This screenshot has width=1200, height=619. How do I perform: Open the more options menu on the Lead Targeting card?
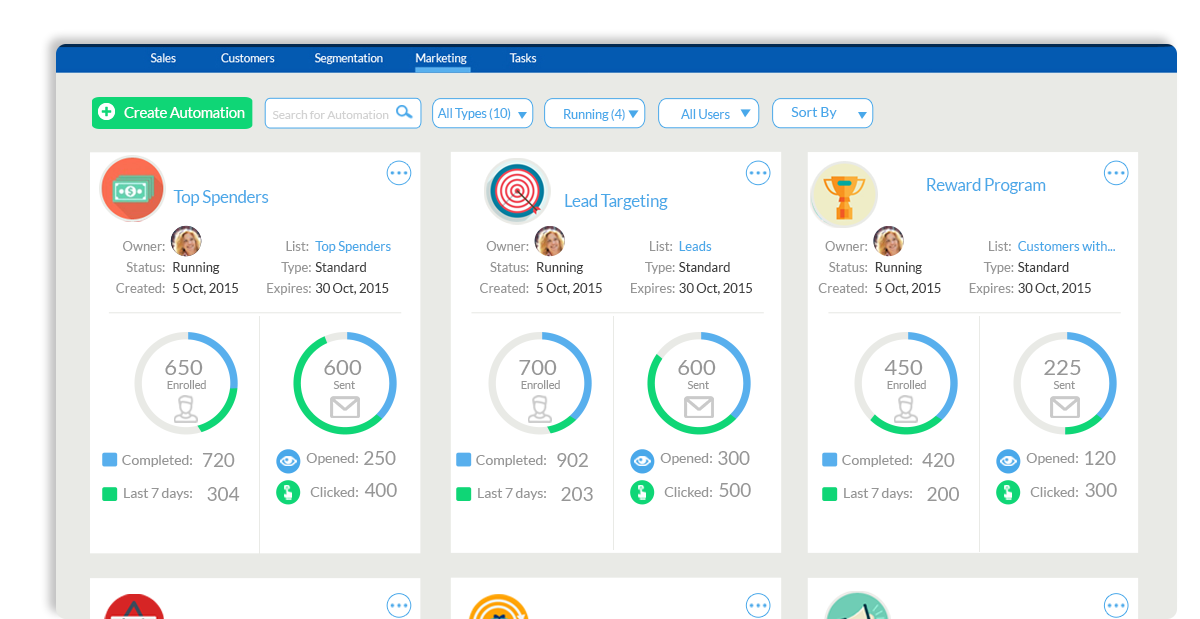tap(758, 173)
